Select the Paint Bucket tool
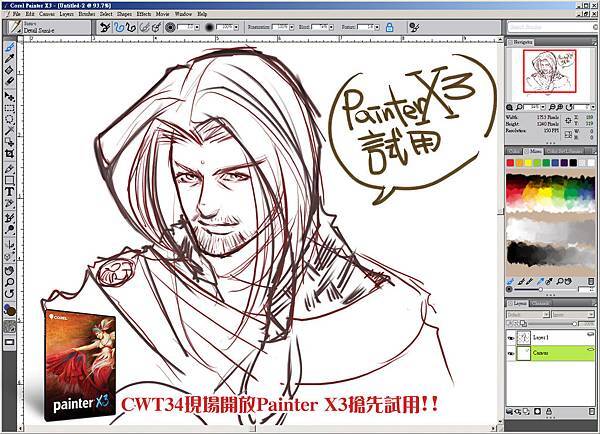This screenshot has width=600, height=434. point(10,70)
